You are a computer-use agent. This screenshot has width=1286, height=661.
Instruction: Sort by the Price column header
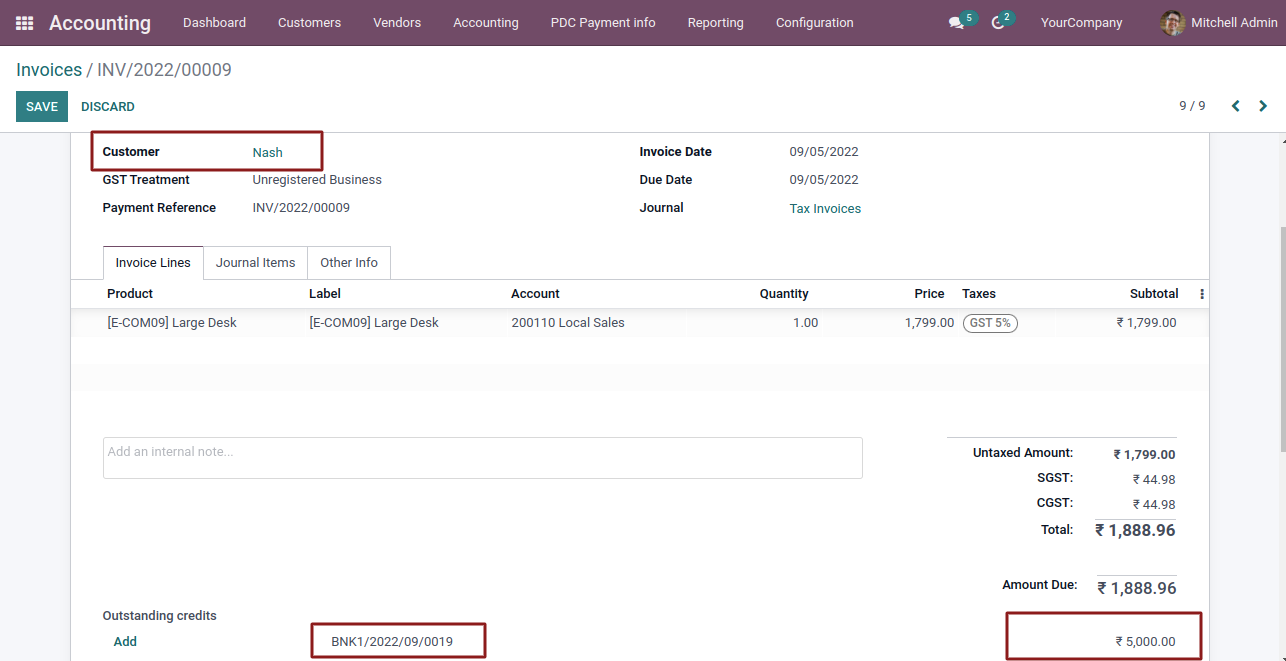929,294
